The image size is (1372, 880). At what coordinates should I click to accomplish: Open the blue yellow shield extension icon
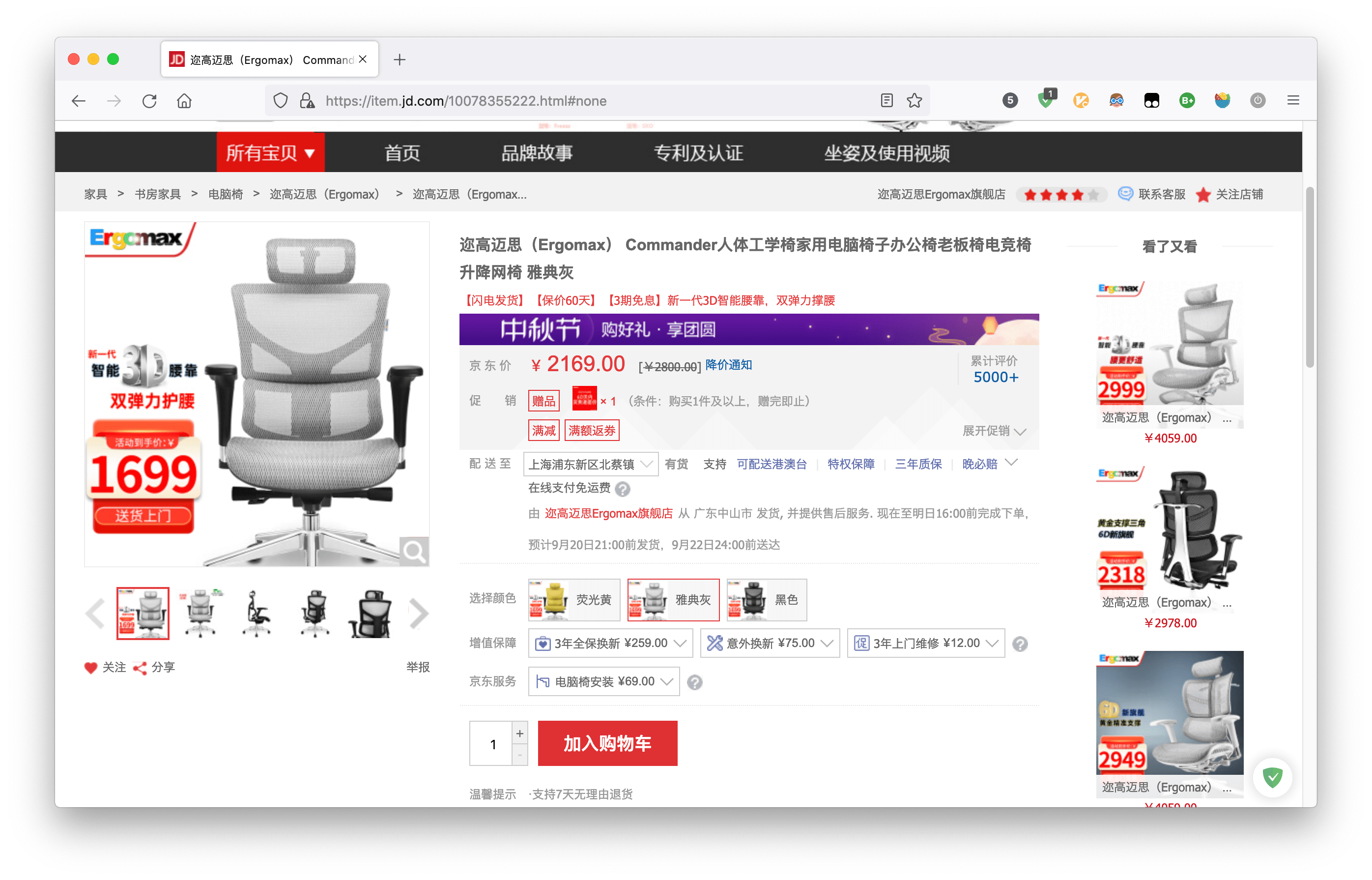click(x=1222, y=101)
